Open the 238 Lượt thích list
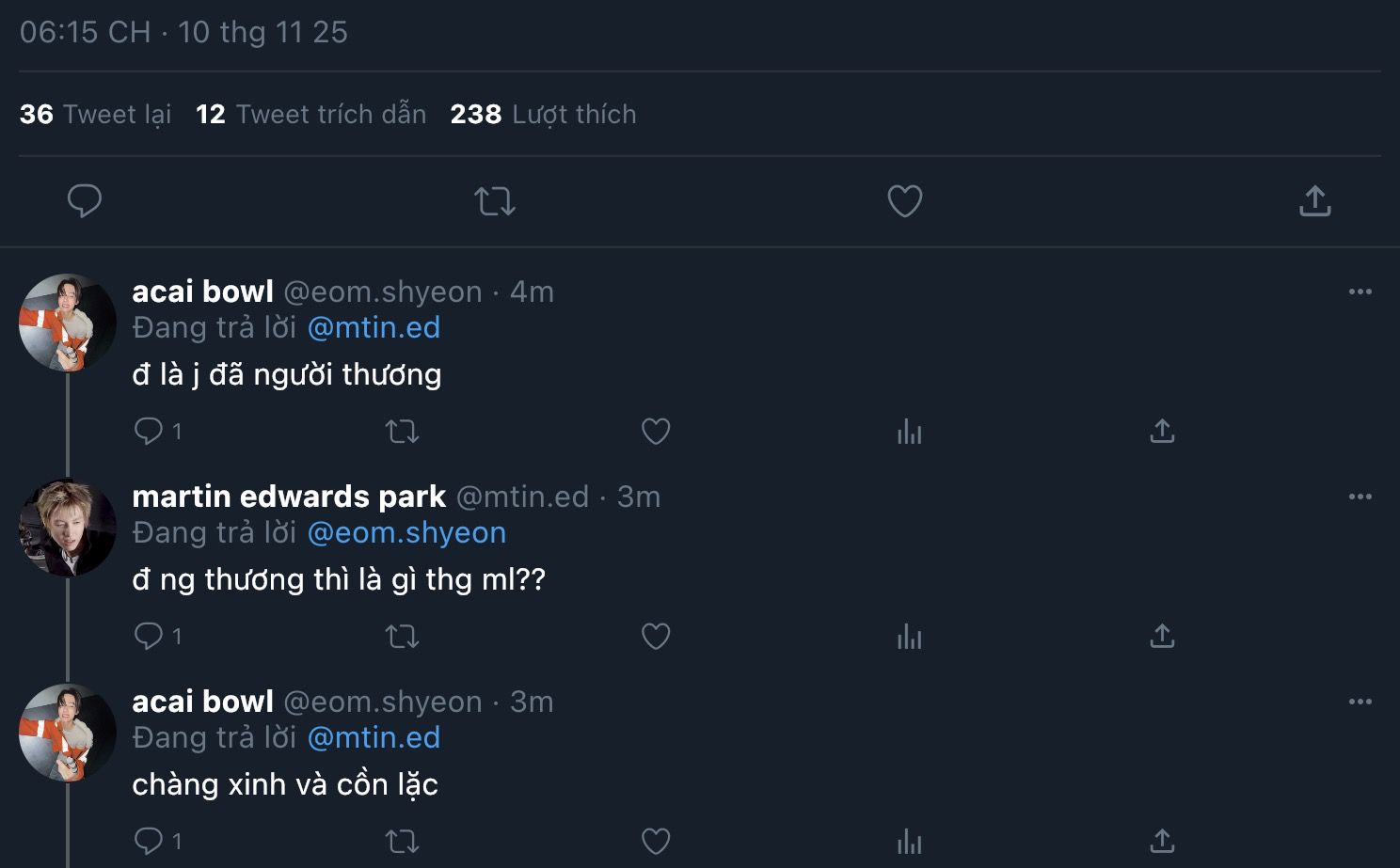The height and width of the screenshot is (868, 1400). coord(543,115)
